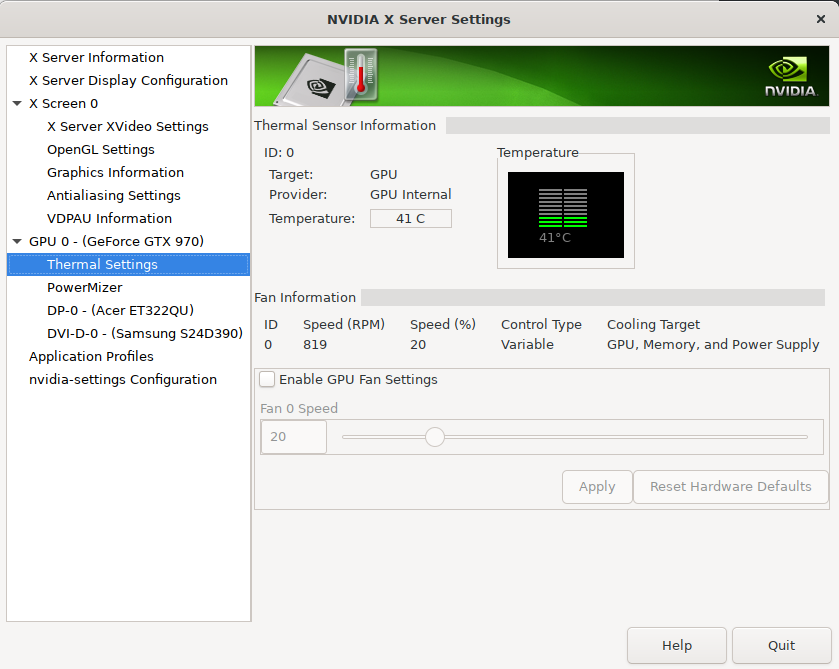This screenshot has height=669, width=839.
Task: Click the 41 C temperature field
Action: pyautogui.click(x=411, y=218)
